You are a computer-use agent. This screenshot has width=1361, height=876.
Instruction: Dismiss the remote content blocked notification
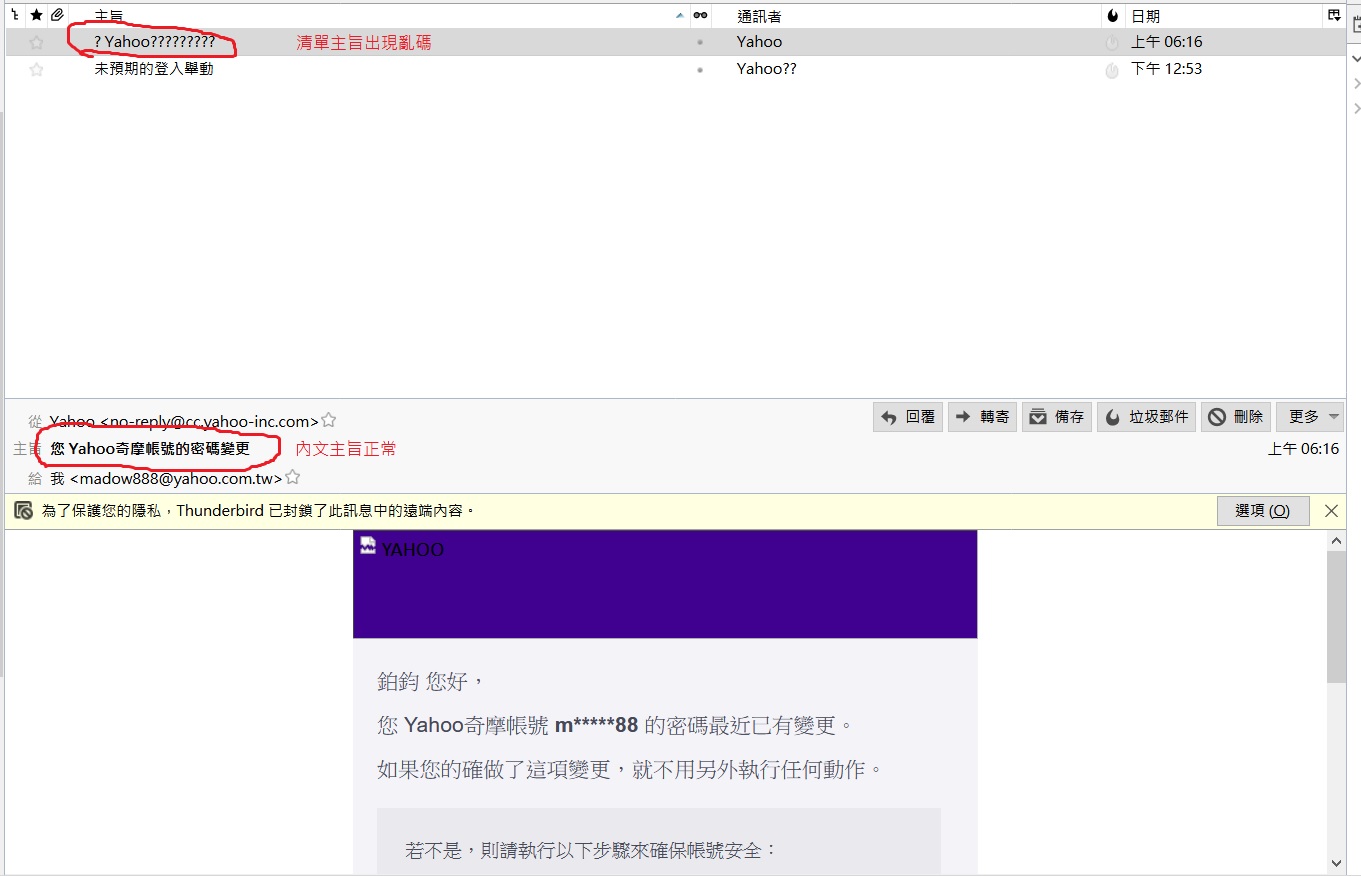pyautogui.click(x=1331, y=511)
